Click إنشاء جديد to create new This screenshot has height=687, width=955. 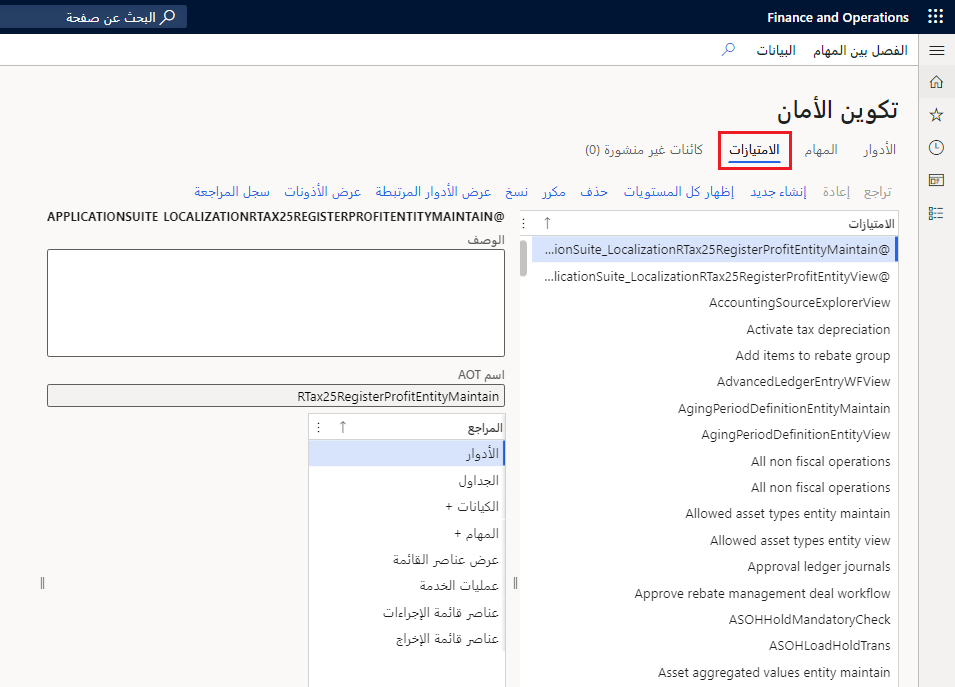778,192
